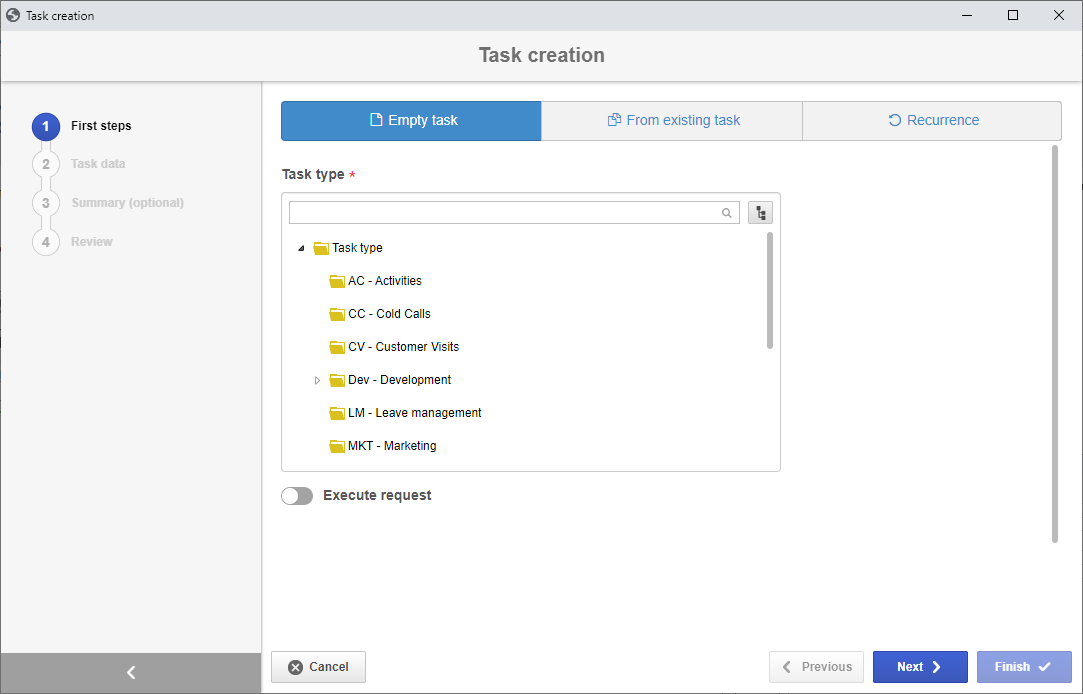Viewport: 1083px width, 694px height.
Task: Select Dev - Development task type
Action: pos(399,380)
